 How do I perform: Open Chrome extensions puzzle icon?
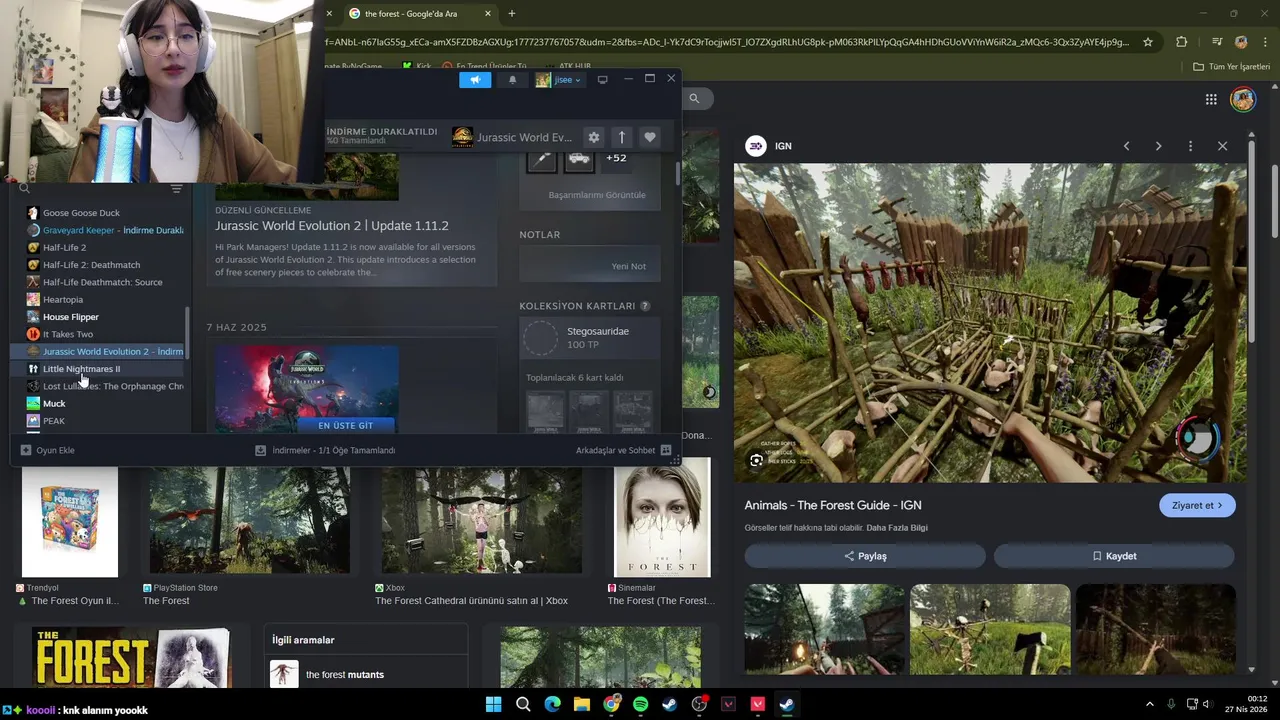pos(1182,42)
